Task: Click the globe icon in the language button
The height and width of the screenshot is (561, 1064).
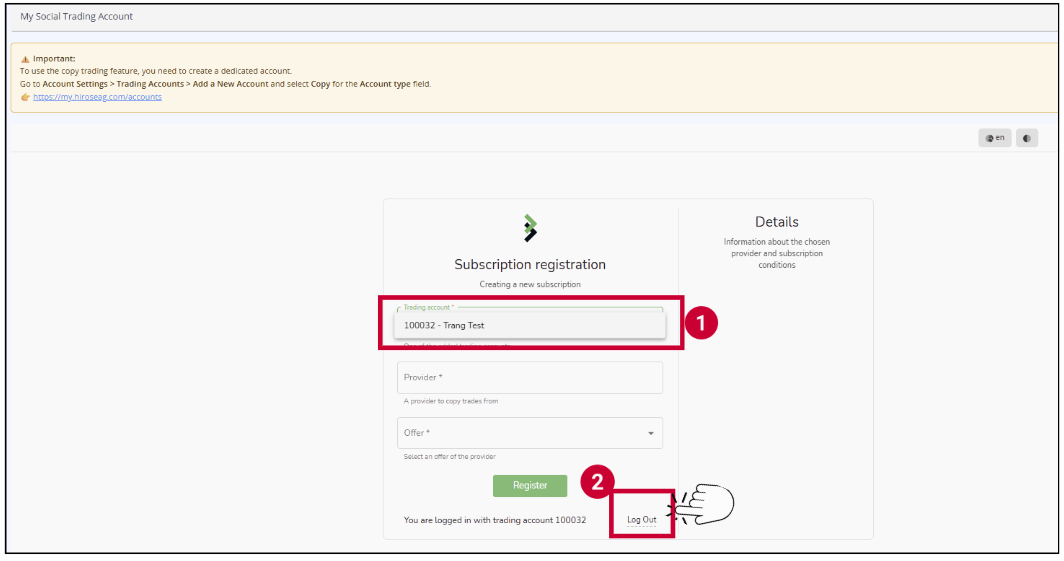Action: pos(989,138)
